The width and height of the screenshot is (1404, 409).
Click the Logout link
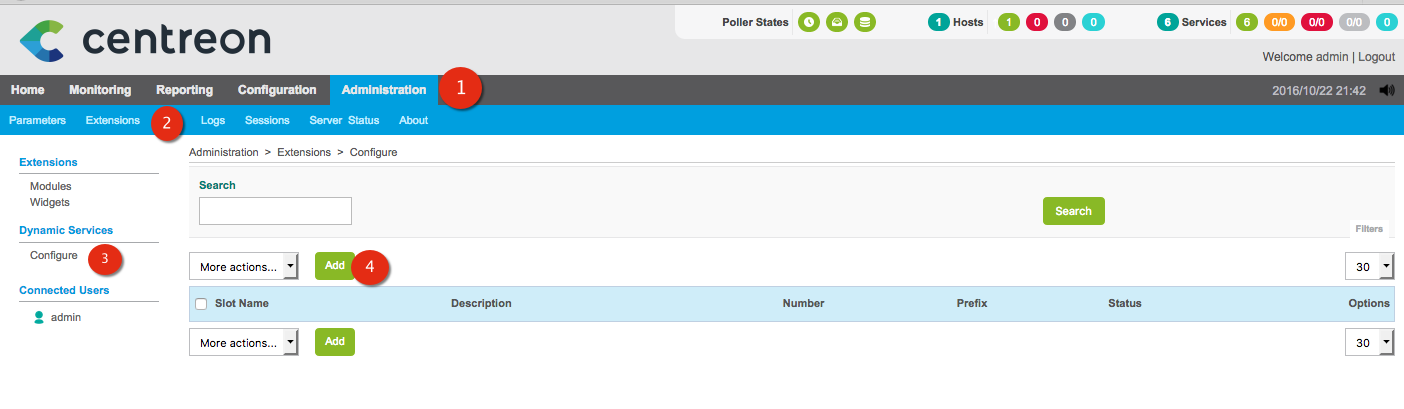[x=1376, y=57]
